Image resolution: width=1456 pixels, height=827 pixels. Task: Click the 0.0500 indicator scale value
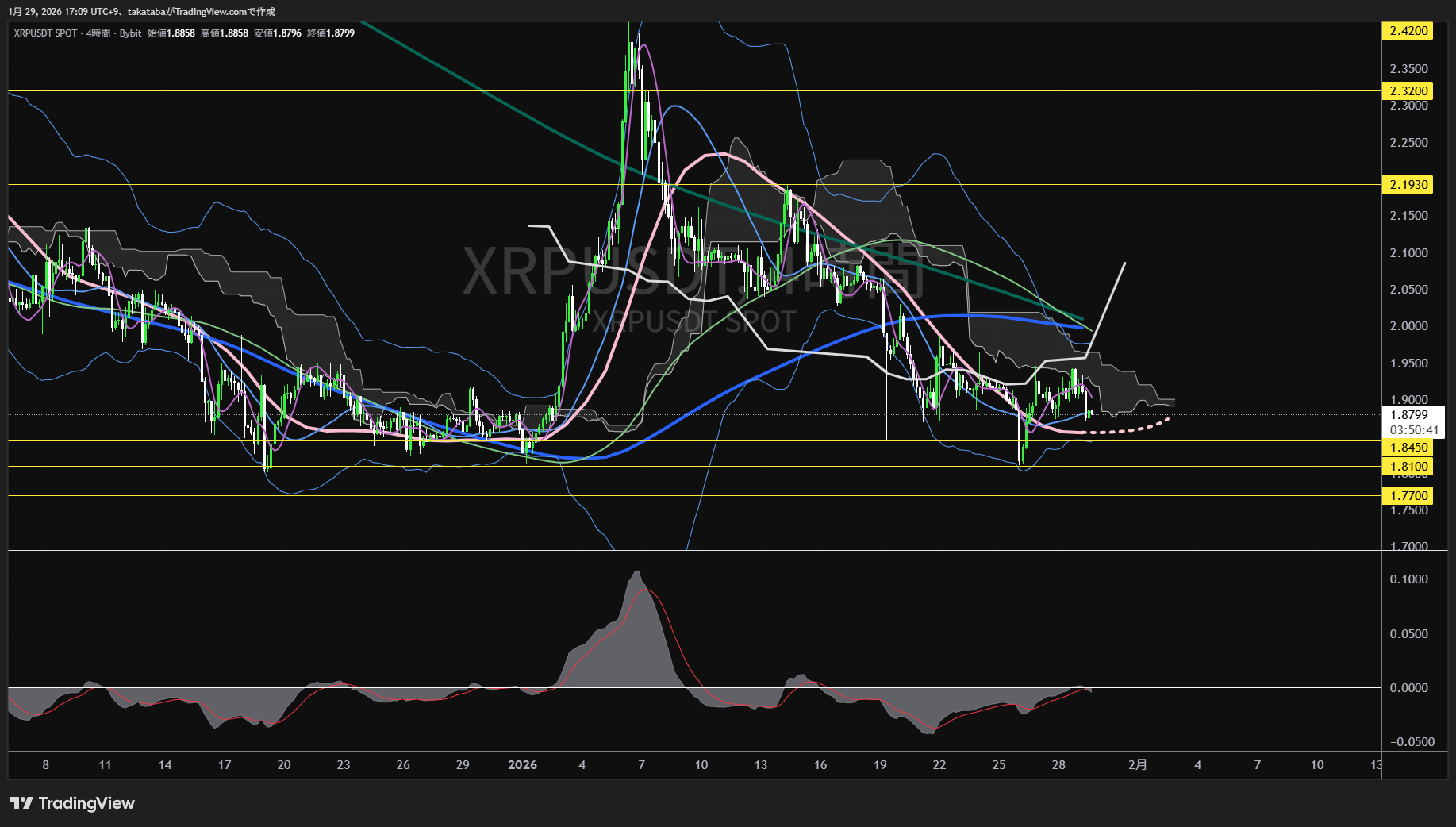click(x=1408, y=634)
